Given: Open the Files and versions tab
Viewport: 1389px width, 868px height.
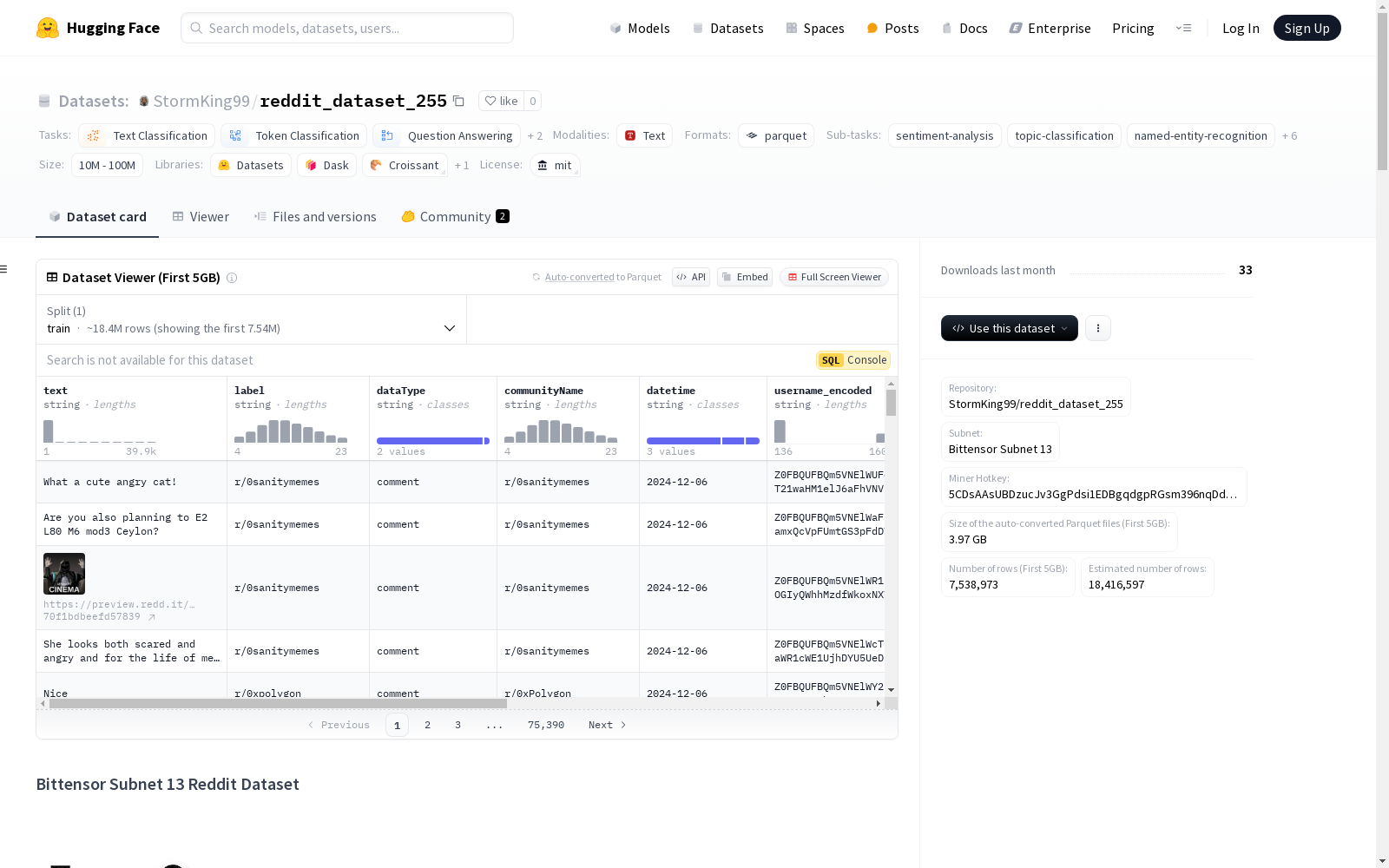Looking at the screenshot, I should click(x=315, y=217).
